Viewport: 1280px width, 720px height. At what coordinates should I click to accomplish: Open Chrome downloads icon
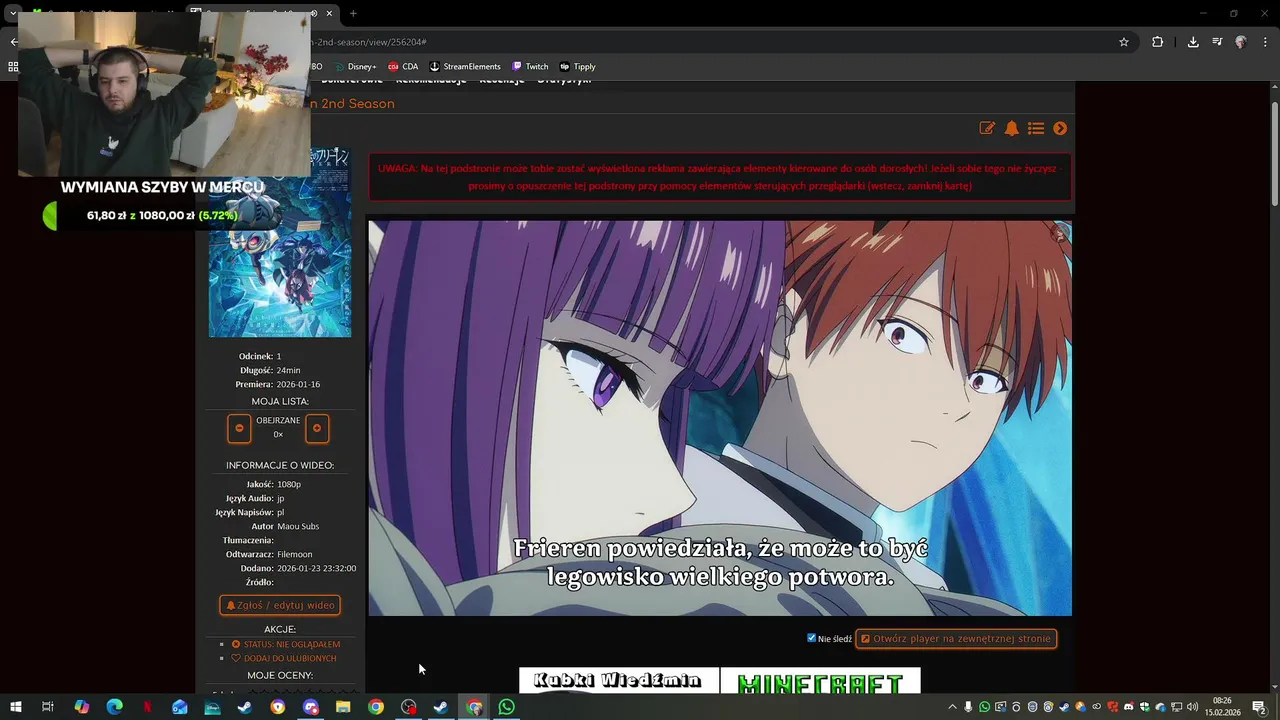click(1193, 42)
